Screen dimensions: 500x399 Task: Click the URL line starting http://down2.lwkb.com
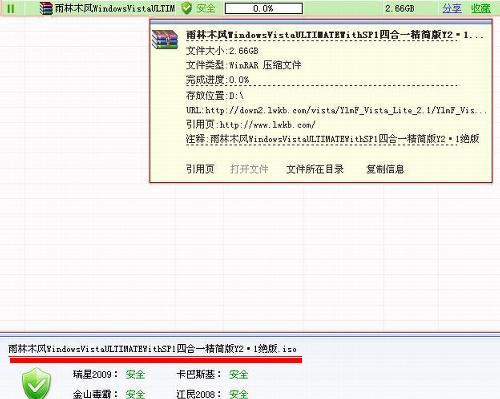click(336, 110)
